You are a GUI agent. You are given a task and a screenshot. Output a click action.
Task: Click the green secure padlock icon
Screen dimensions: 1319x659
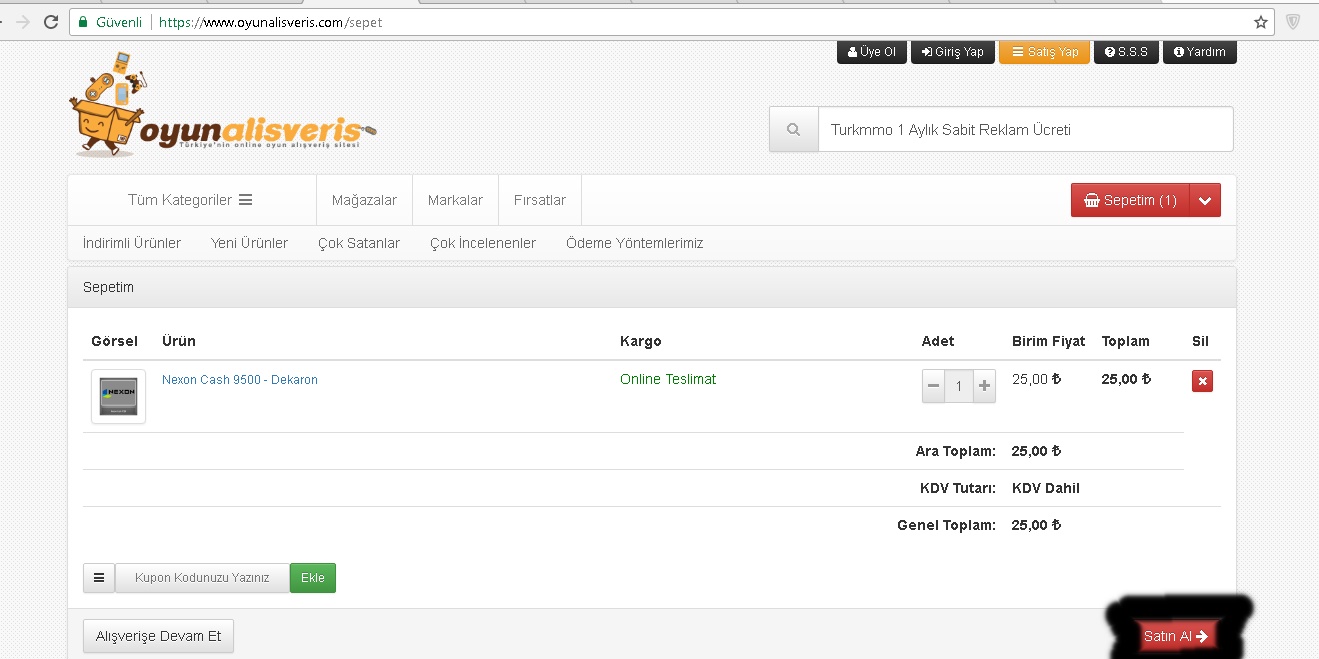[x=83, y=21]
